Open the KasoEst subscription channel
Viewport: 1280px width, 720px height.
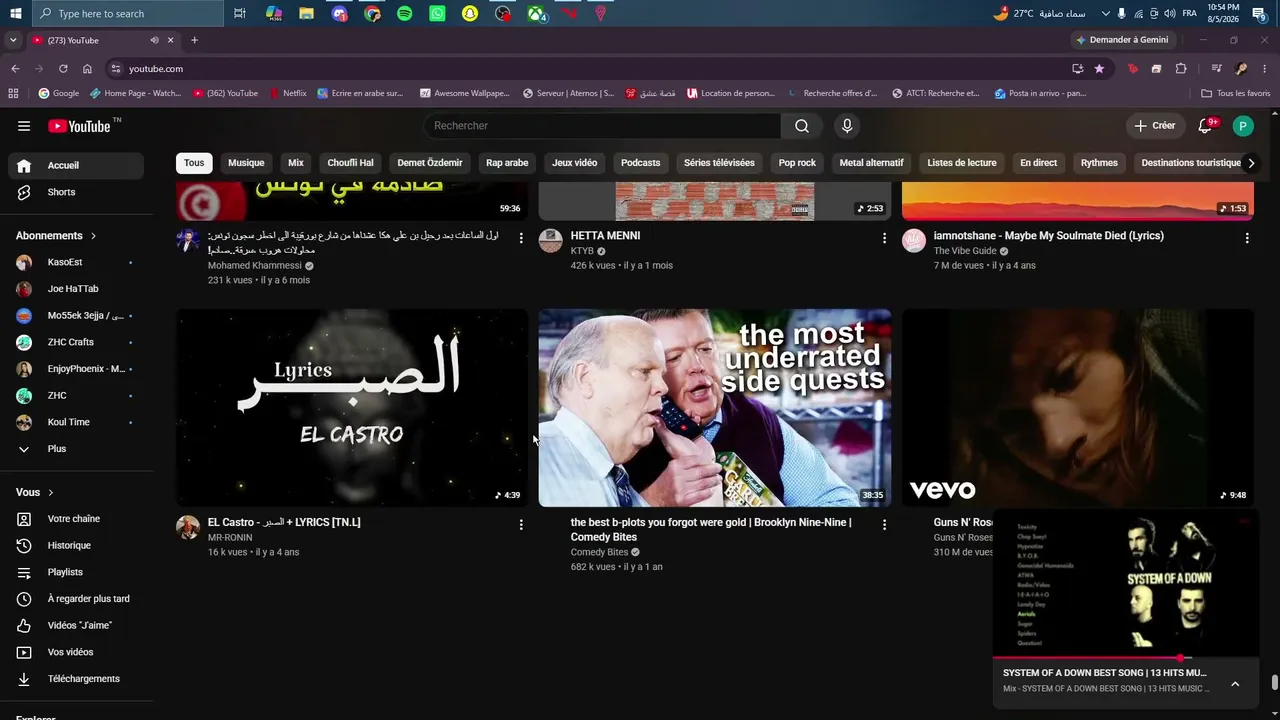click(76, 263)
